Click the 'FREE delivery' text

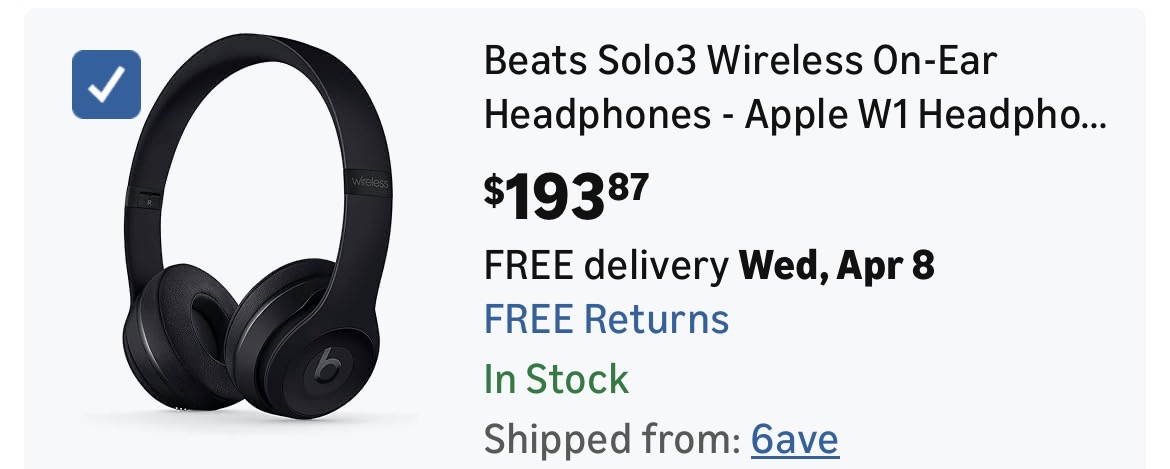tap(606, 266)
